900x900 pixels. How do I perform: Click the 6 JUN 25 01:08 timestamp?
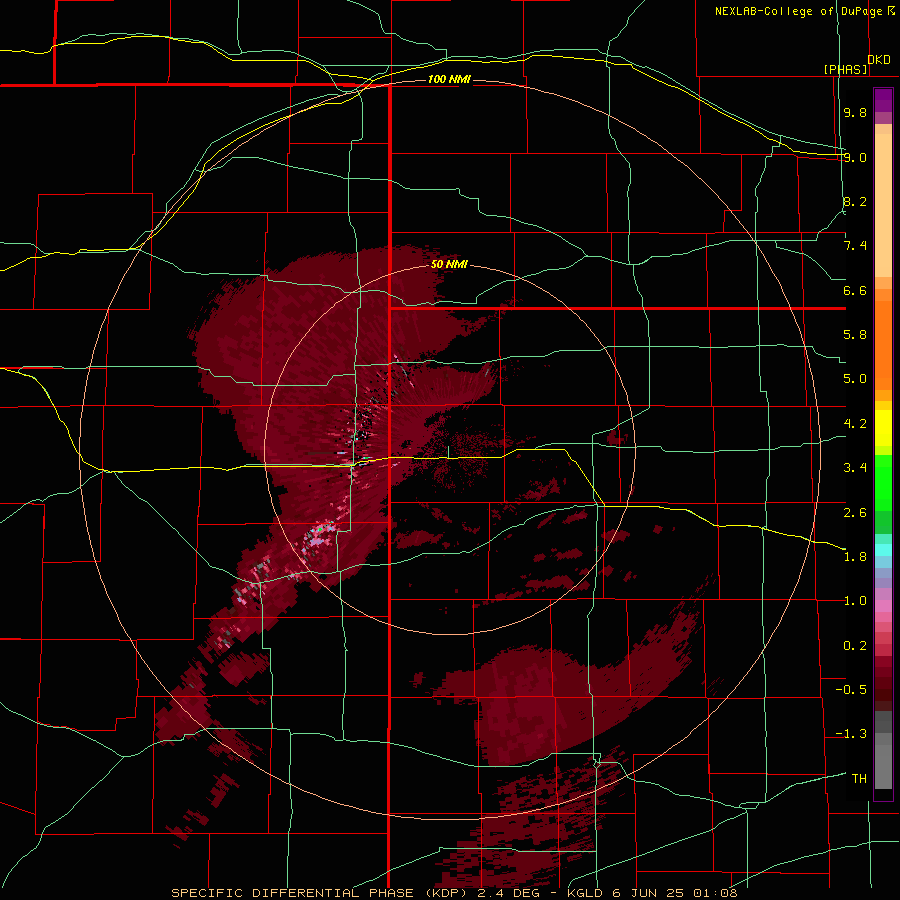(675, 893)
